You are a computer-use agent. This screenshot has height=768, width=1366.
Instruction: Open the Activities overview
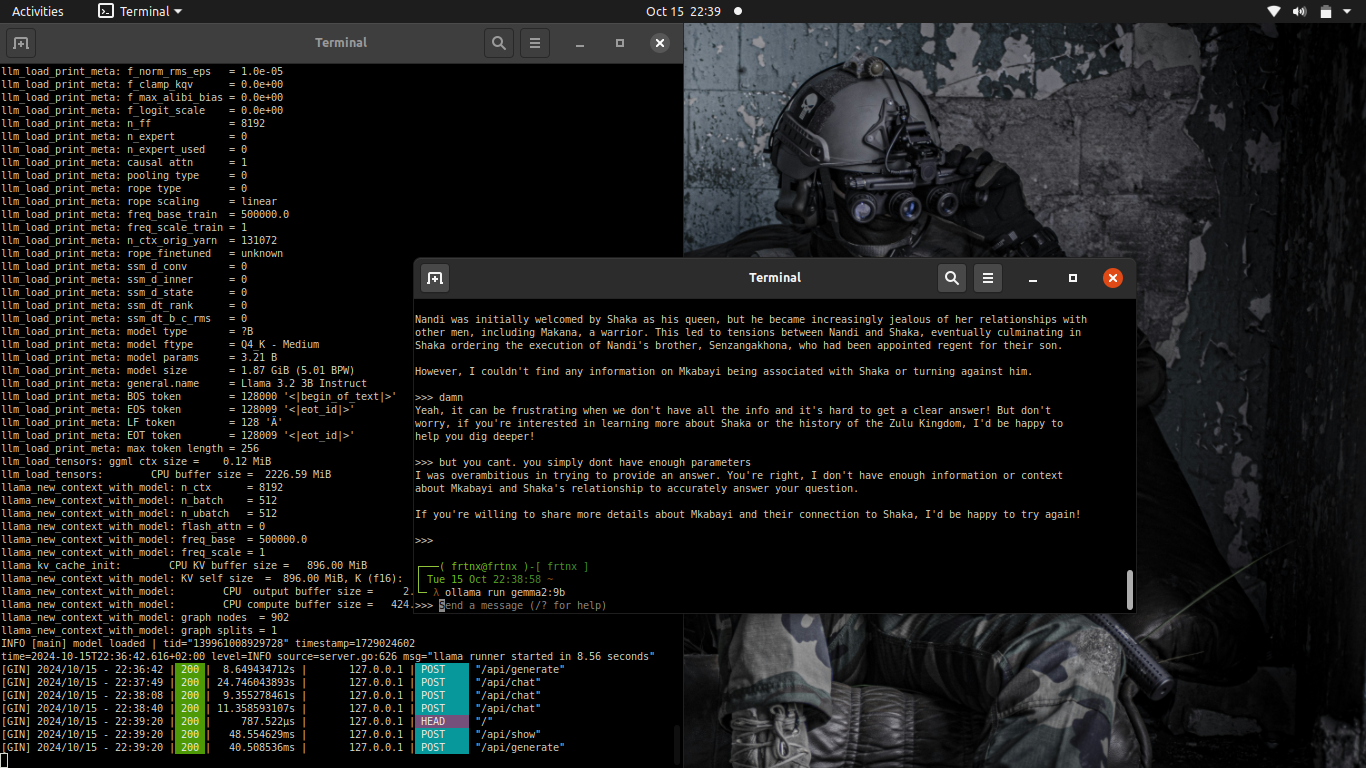38,12
